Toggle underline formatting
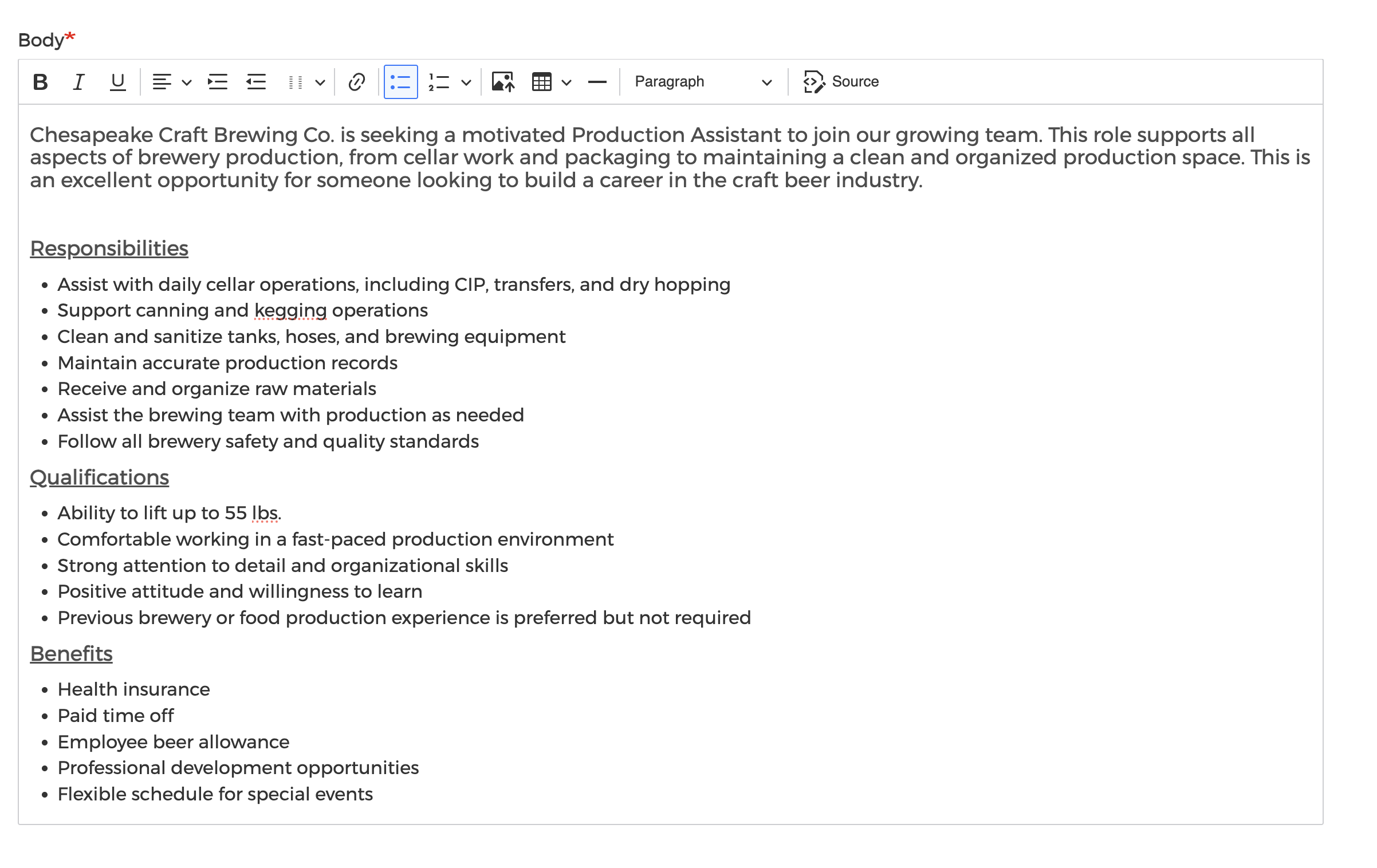Viewport: 1377px width, 868px height. click(117, 82)
